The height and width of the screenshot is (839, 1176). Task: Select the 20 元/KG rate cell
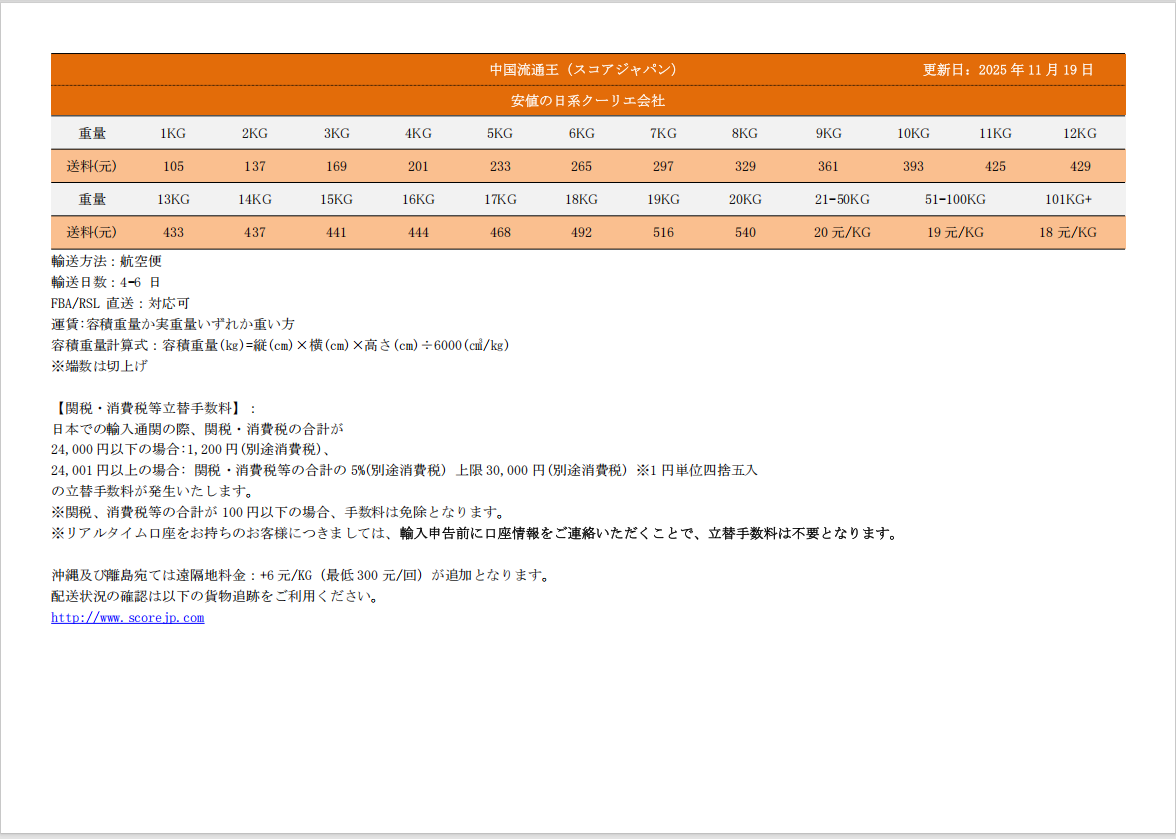click(842, 232)
